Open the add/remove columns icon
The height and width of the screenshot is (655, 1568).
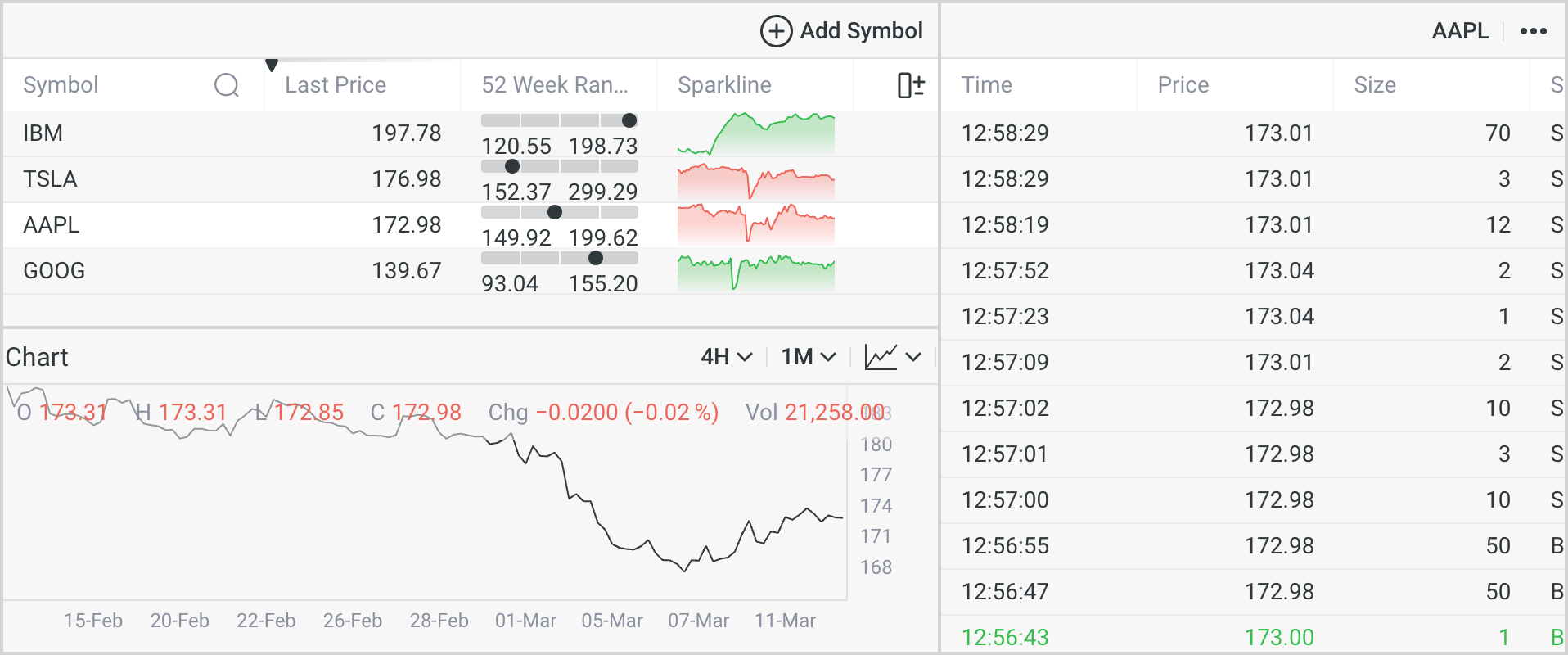(x=911, y=85)
